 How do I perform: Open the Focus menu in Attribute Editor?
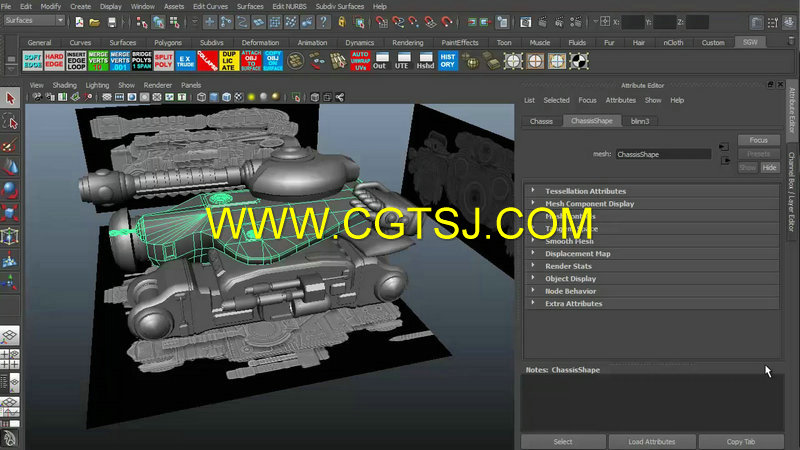[587, 101]
